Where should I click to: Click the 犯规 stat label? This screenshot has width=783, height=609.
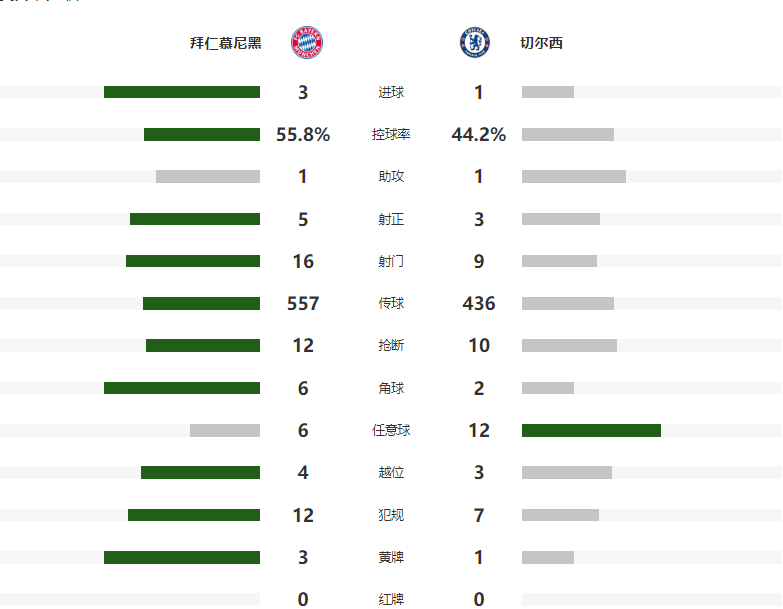click(x=391, y=515)
